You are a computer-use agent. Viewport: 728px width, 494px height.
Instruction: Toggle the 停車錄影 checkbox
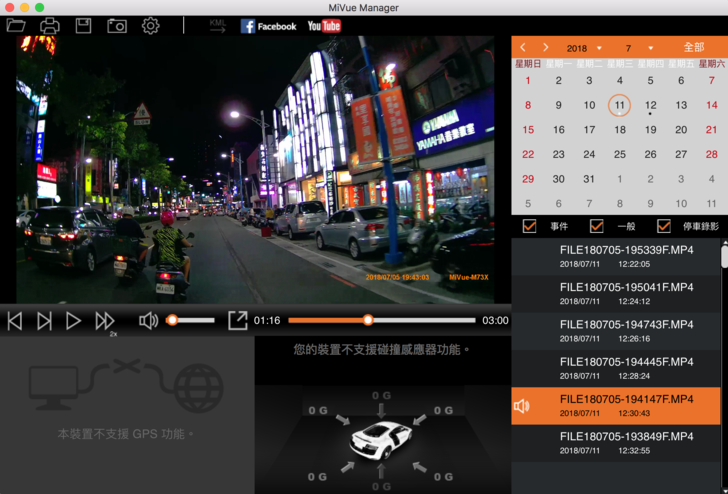[x=664, y=226]
